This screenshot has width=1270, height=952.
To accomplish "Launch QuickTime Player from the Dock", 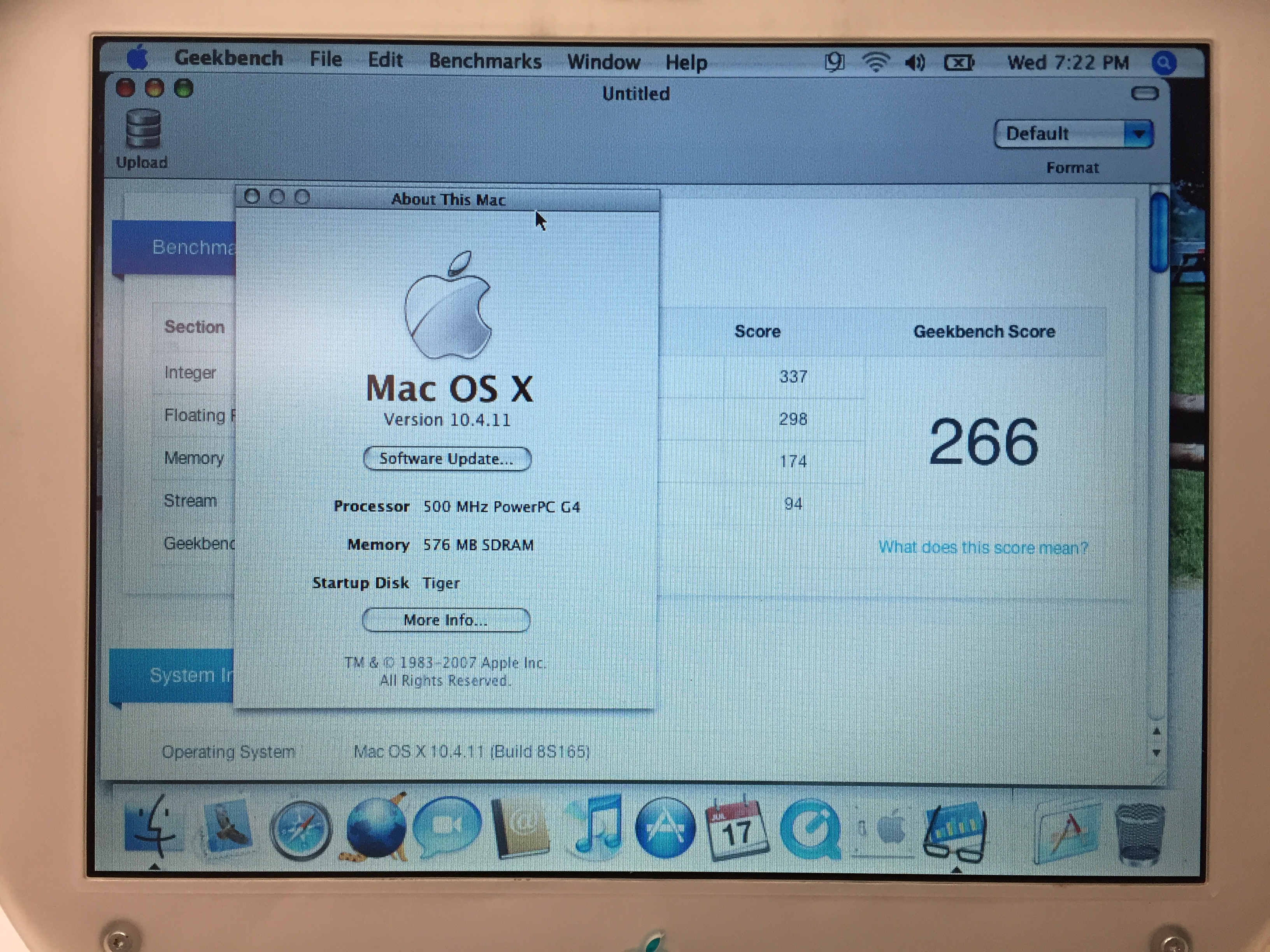I will coord(811,829).
